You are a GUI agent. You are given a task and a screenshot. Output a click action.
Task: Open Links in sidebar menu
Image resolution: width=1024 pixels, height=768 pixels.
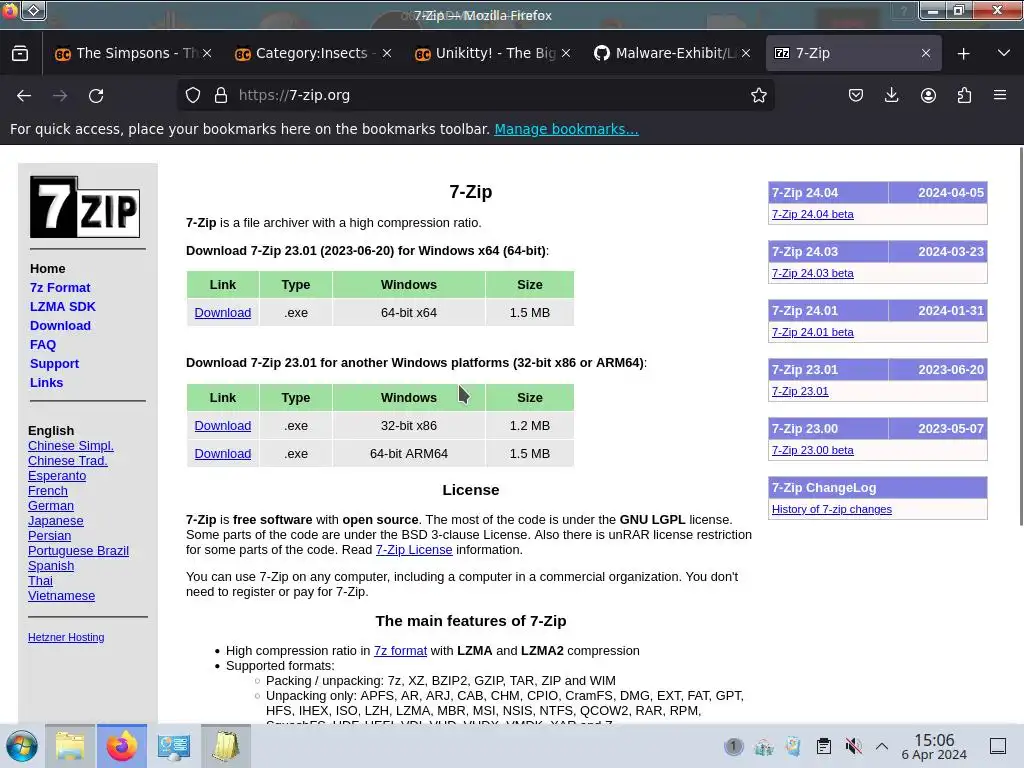[46, 382]
